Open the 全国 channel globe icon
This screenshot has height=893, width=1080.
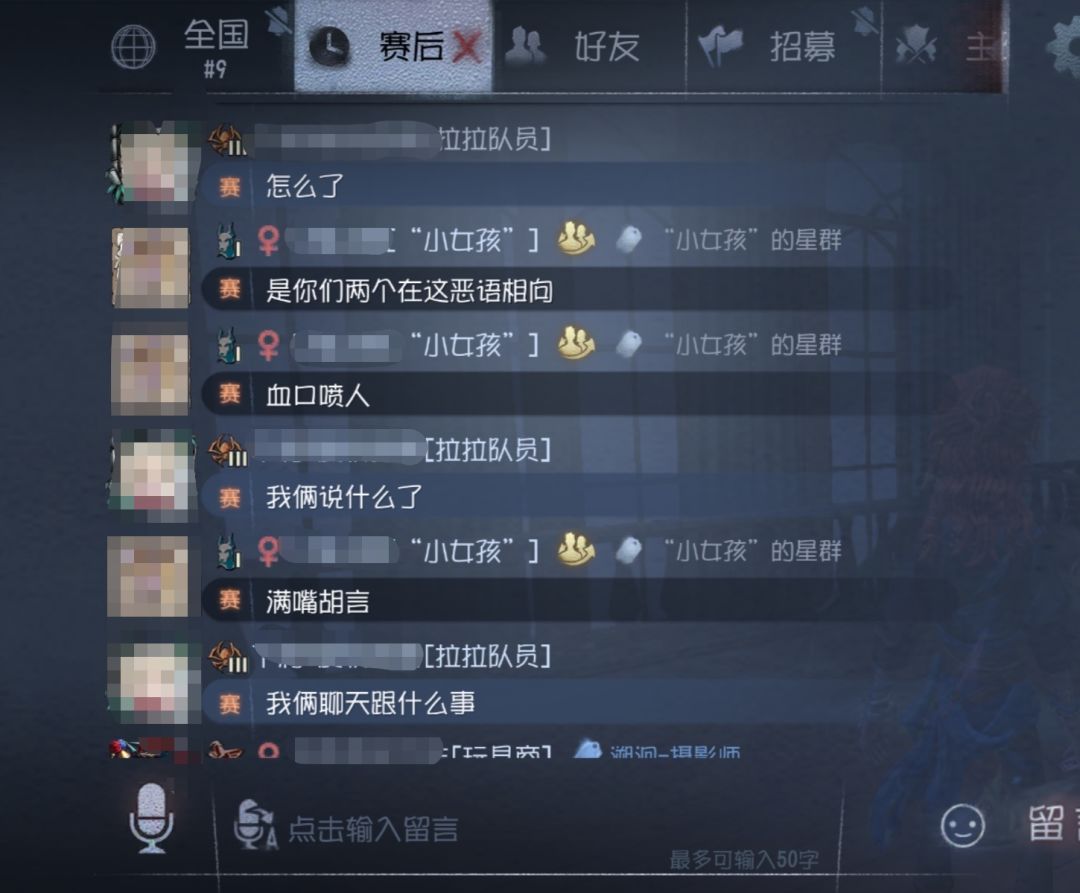click(x=134, y=47)
